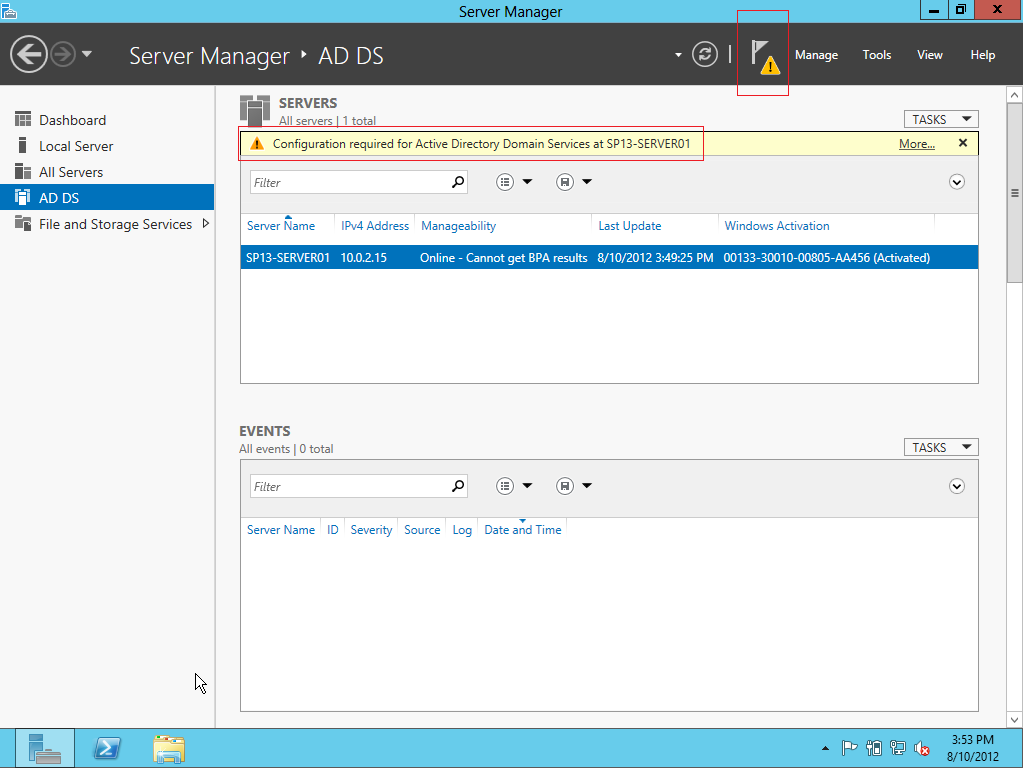
Task: Expand the Events filter panel chevron
Action: pos(956,486)
